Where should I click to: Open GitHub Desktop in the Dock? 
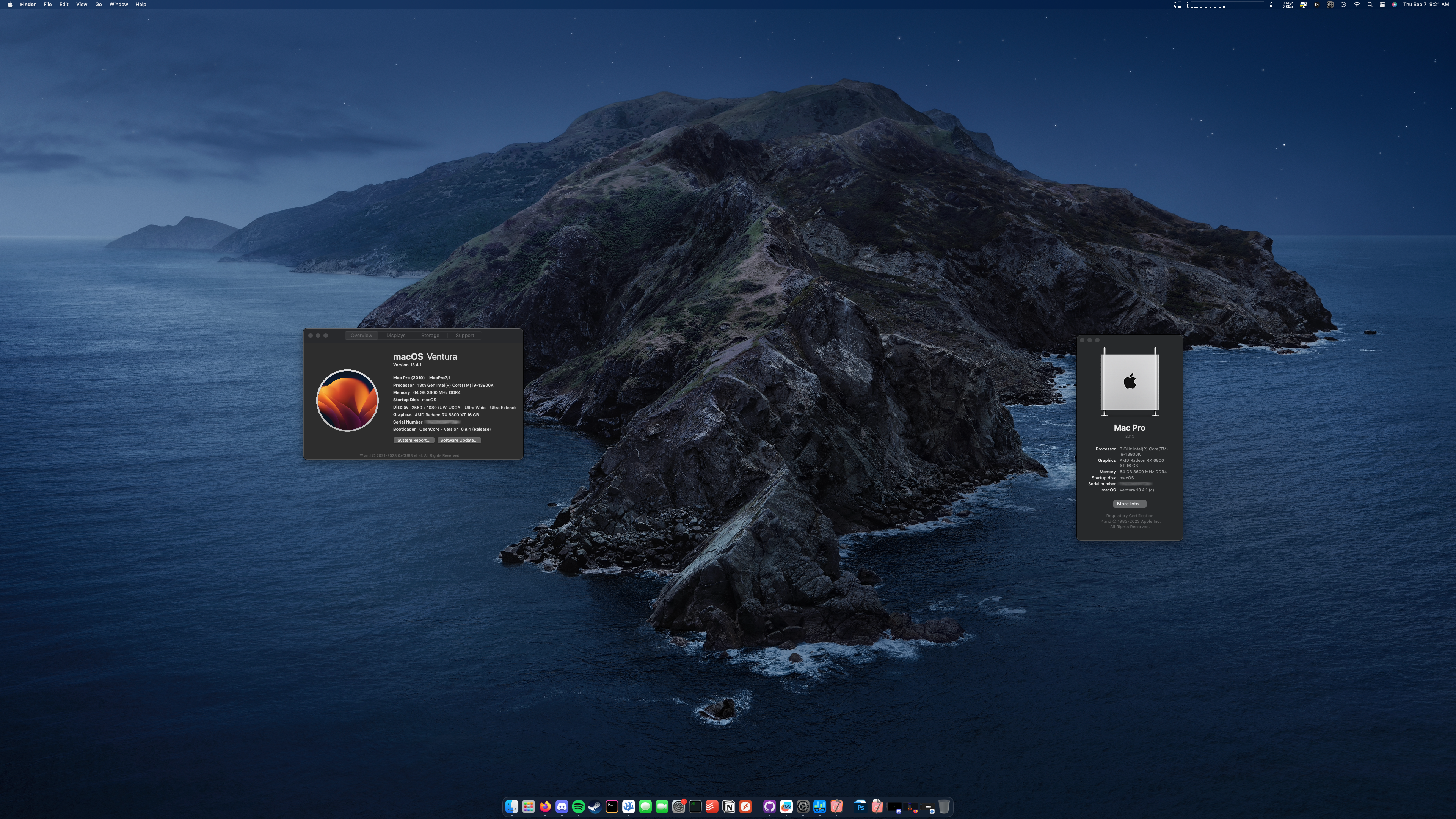coord(769,806)
